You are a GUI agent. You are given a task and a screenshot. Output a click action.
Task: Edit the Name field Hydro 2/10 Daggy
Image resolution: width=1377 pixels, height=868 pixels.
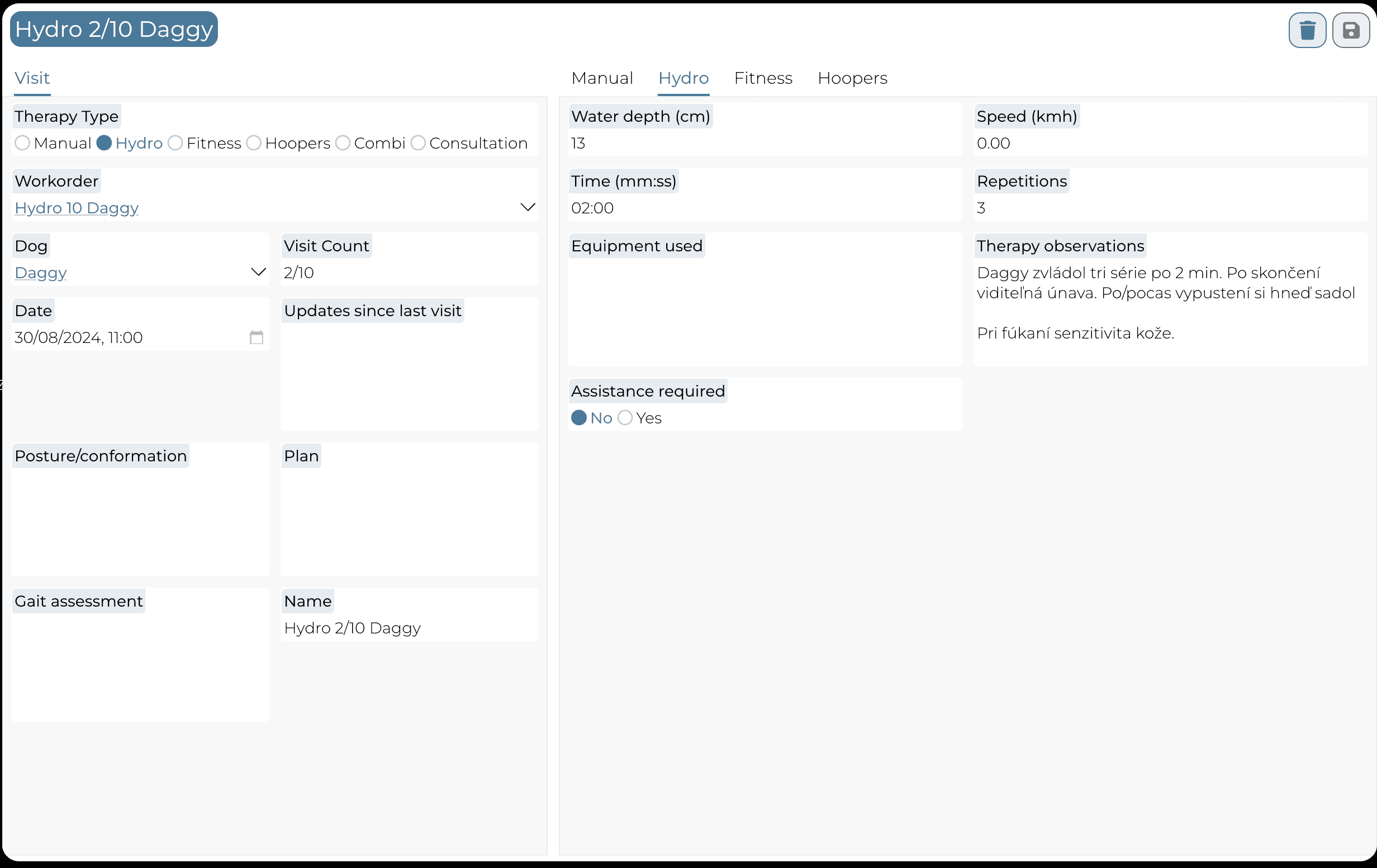click(410, 628)
